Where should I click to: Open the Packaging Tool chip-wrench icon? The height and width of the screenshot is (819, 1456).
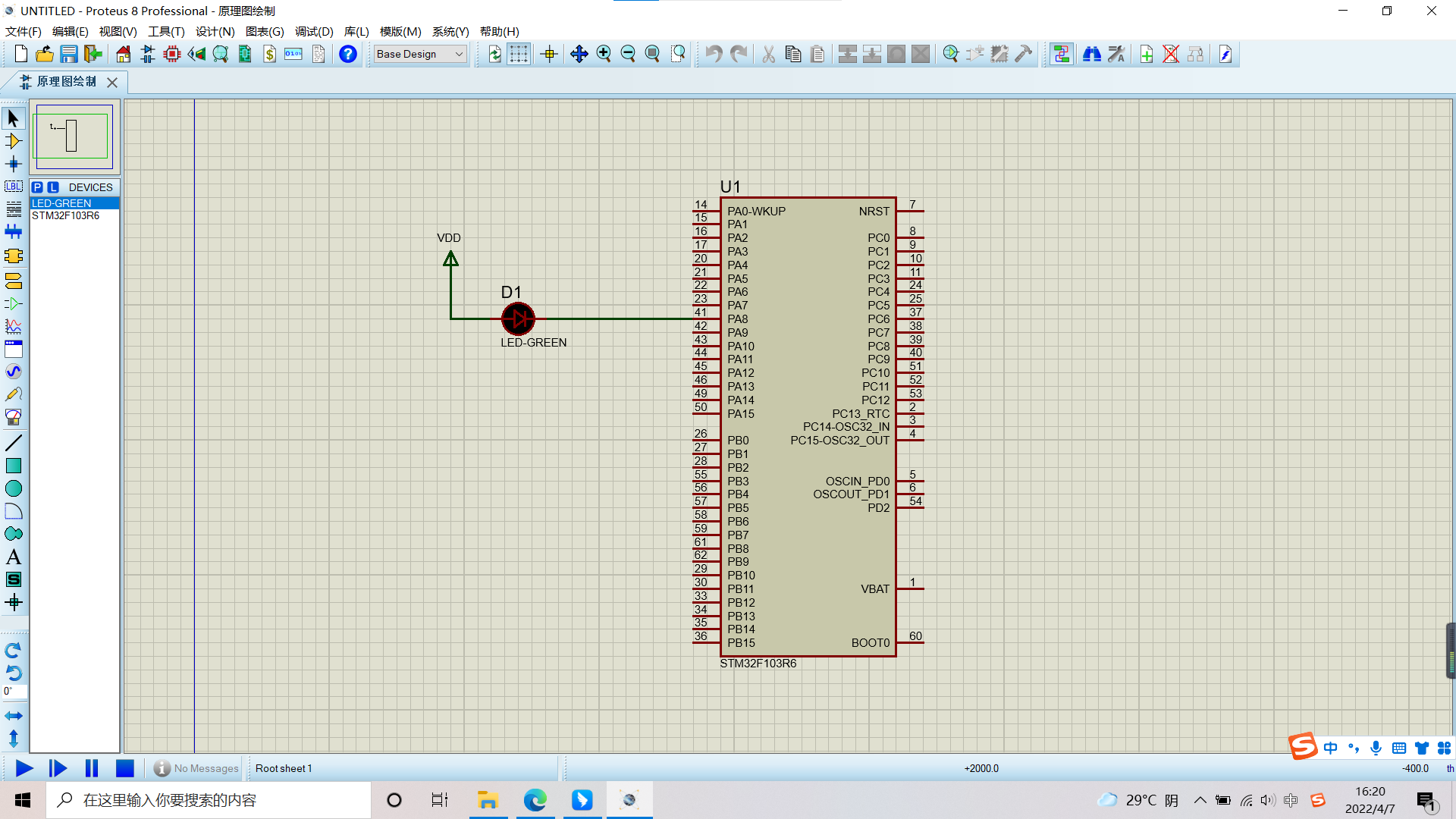999,54
